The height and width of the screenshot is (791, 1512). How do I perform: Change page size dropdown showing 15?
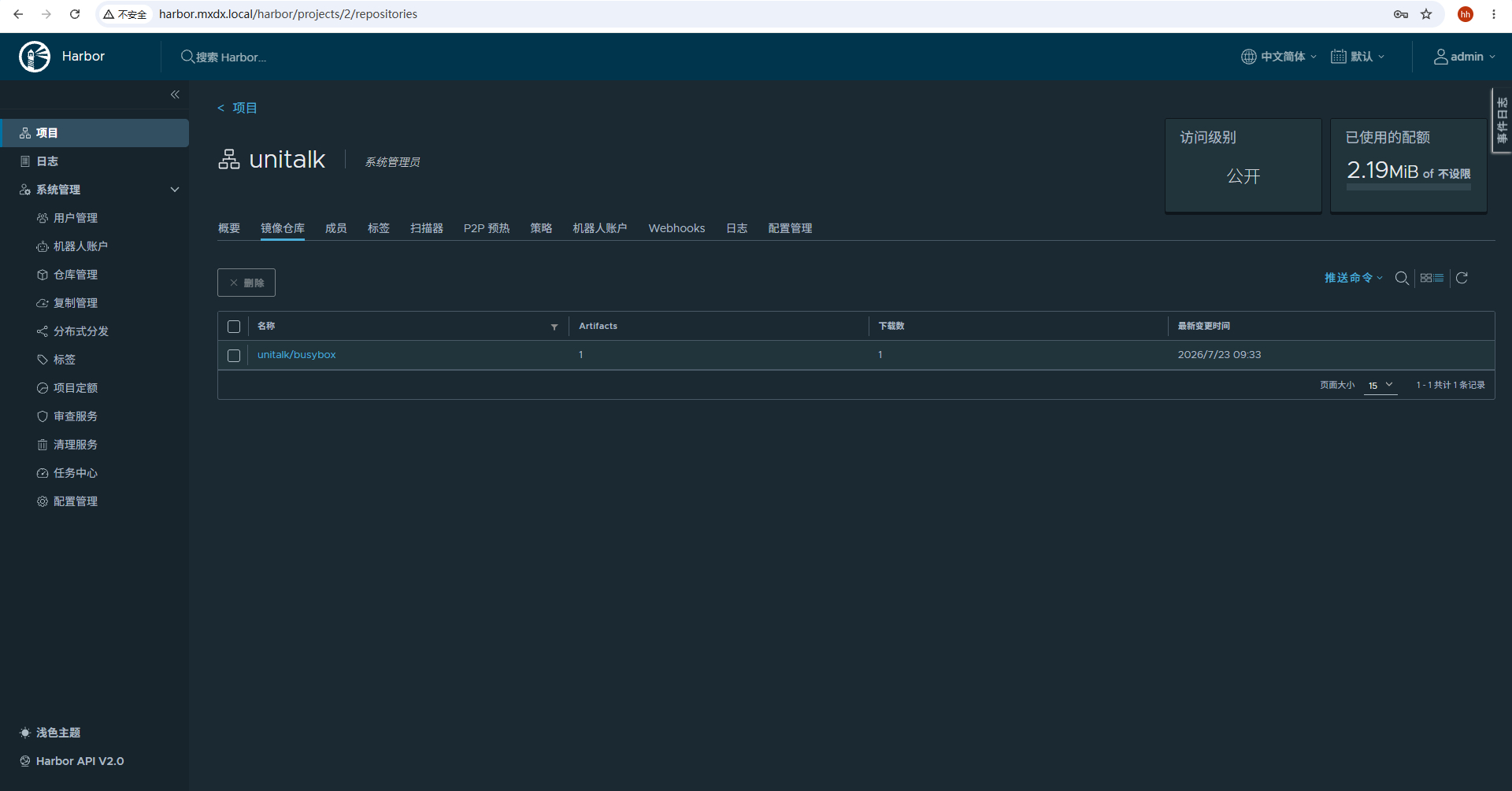click(x=1380, y=386)
